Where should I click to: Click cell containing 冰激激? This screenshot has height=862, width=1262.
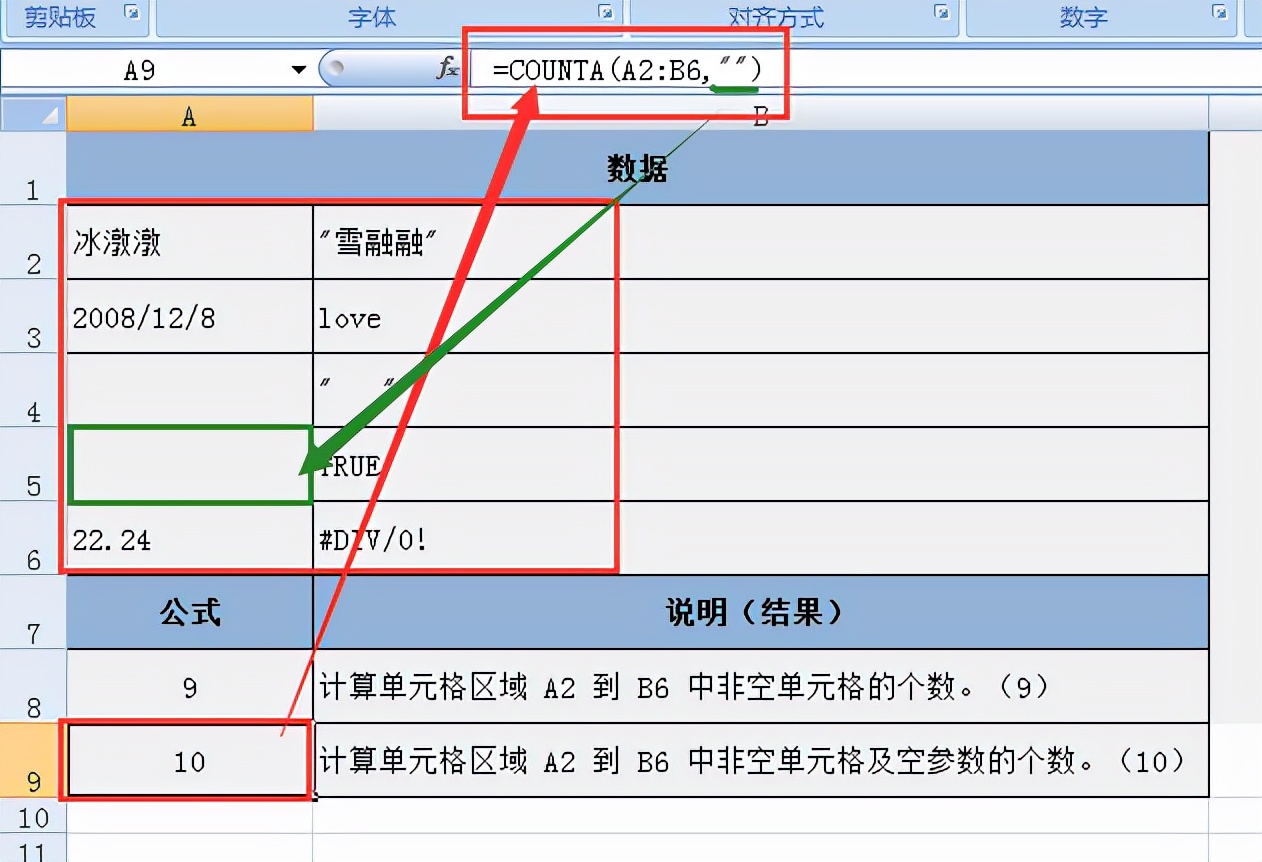(x=190, y=242)
